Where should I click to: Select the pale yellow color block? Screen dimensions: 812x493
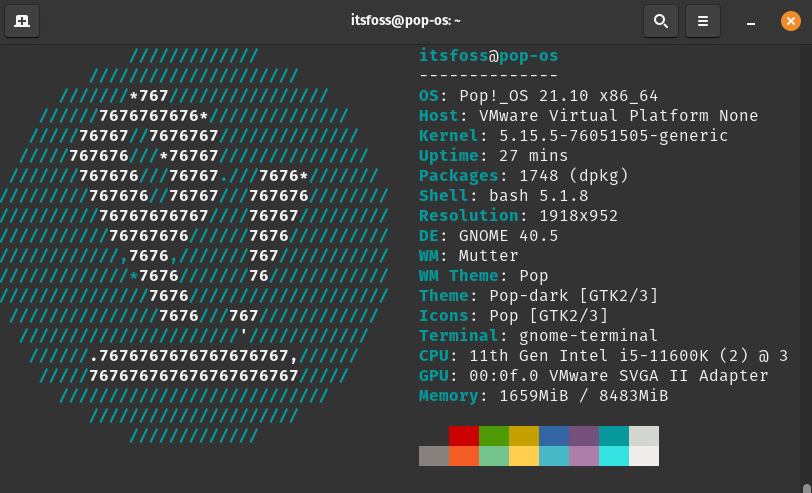tap(524, 456)
